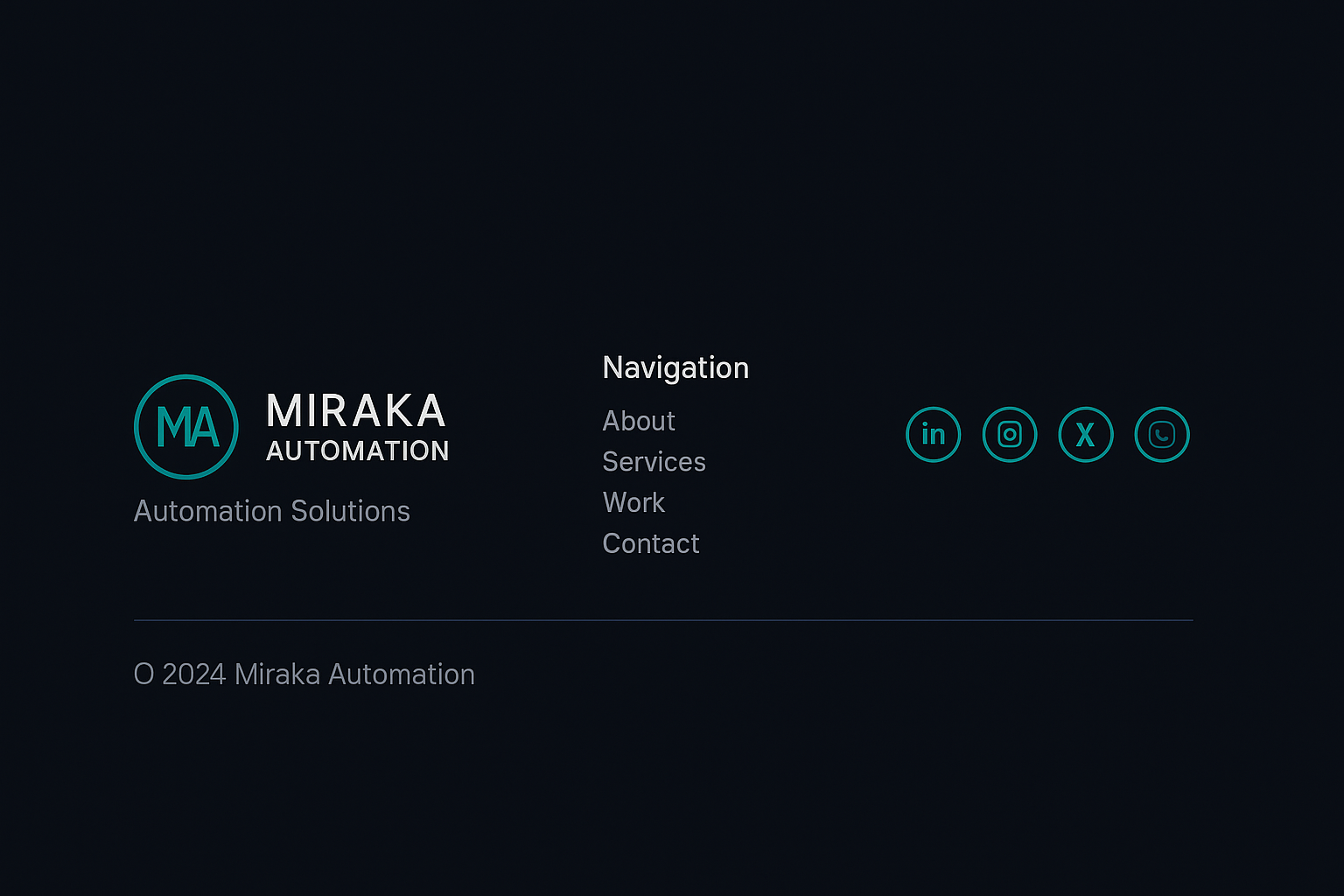Open the LinkedIn social icon
Viewport: 1344px width, 896px height.
click(x=933, y=434)
